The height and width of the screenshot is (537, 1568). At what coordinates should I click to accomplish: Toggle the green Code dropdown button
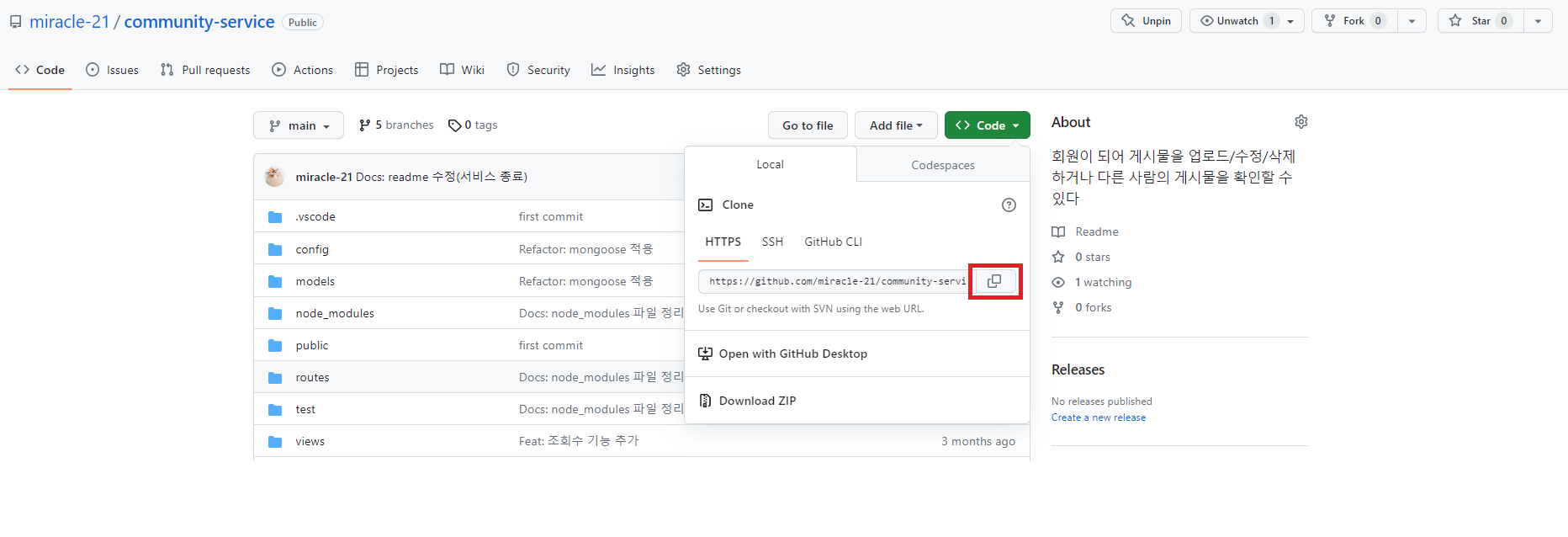pyautogui.click(x=987, y=125)
